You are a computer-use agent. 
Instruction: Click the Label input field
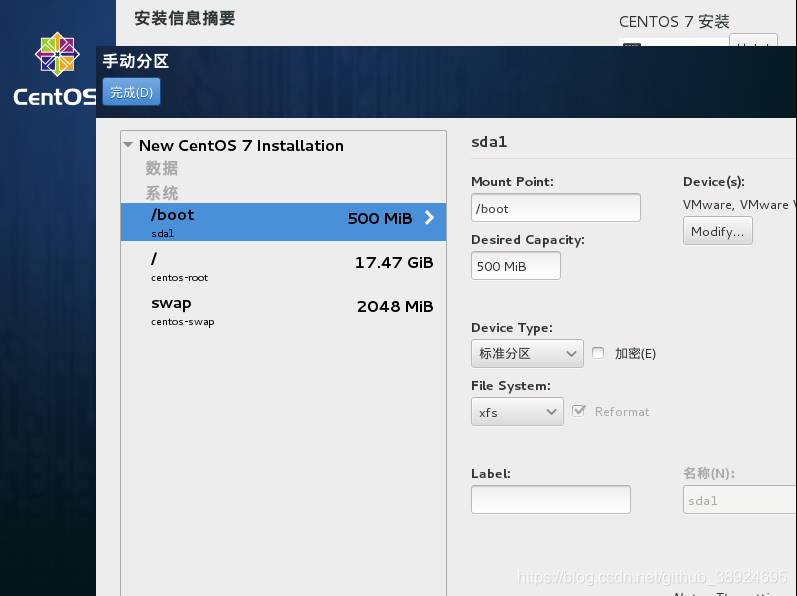click(550, 499)
